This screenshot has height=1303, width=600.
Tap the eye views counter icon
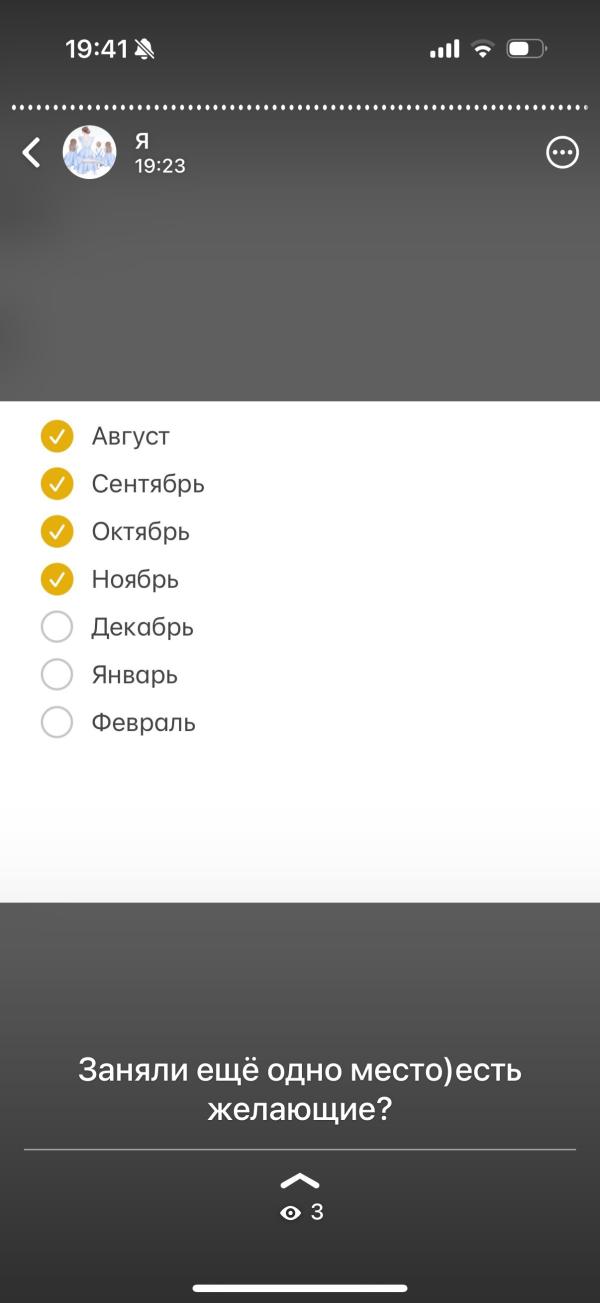pyautogui.click(x=291, y=1213)
